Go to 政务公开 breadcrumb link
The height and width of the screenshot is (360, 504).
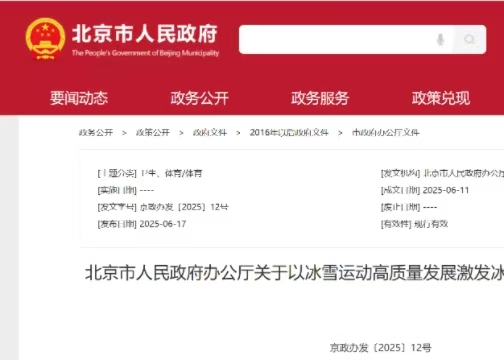point(96,133)
